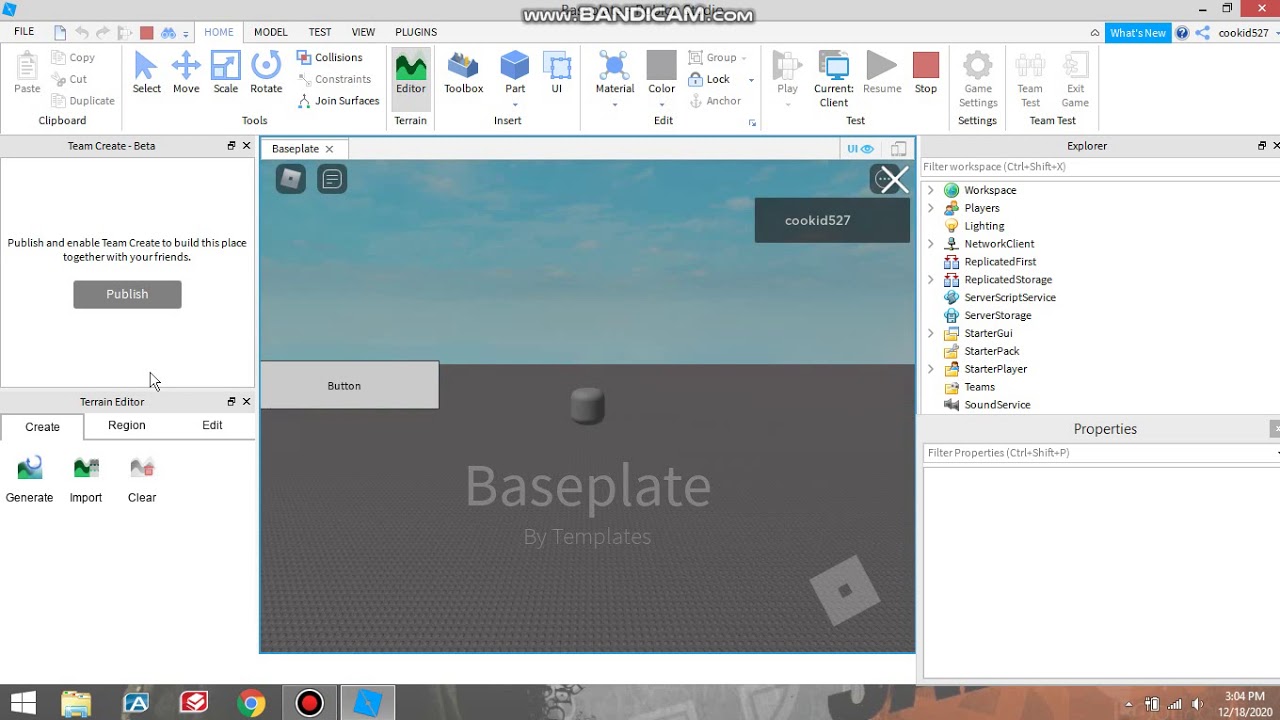Image resolution: width=1280 pixels, height=720 pixels.
Task: Click the Filter workspace search field
Action: (1098, 167)
